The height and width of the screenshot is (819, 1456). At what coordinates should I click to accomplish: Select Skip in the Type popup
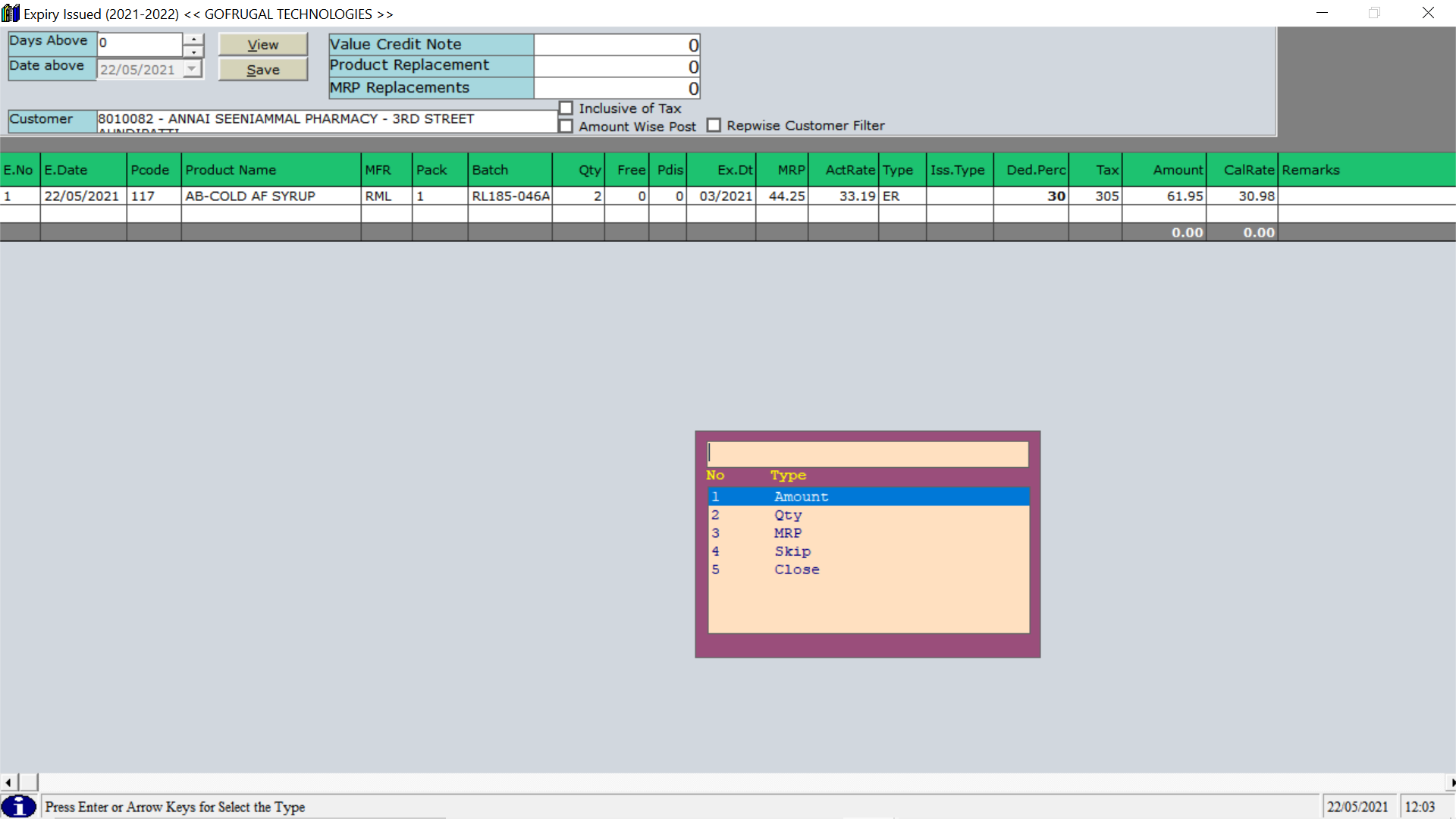[792, 551]
